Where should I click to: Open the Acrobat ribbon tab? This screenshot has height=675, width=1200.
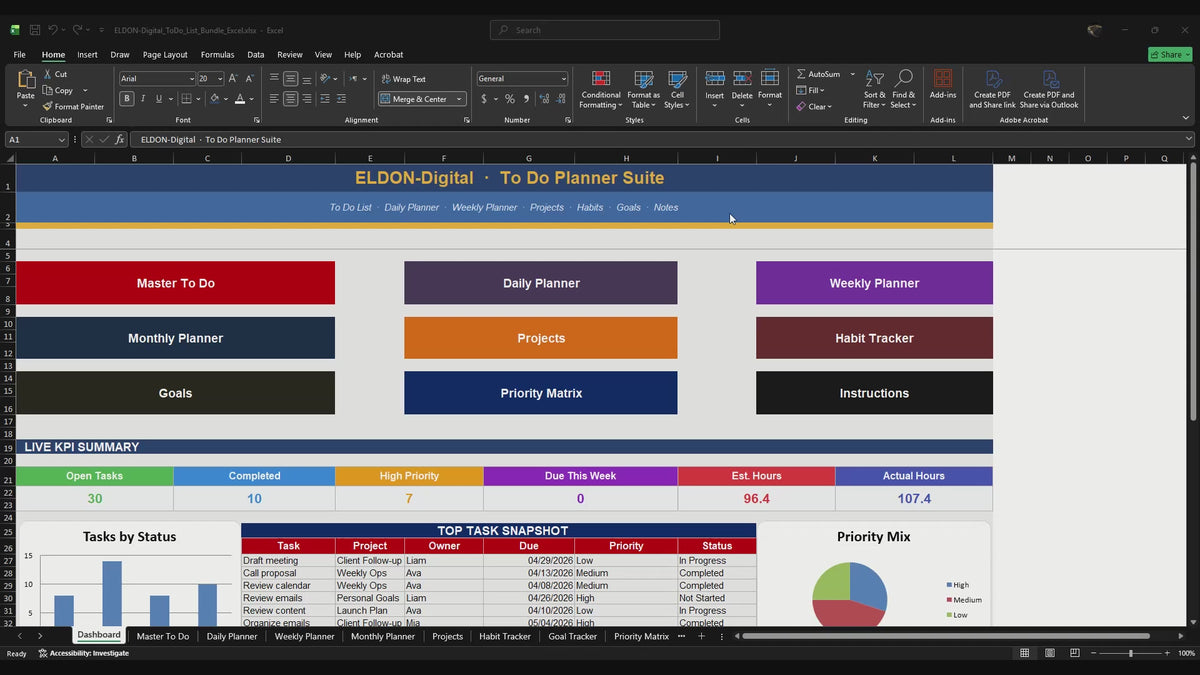point(388,55)
